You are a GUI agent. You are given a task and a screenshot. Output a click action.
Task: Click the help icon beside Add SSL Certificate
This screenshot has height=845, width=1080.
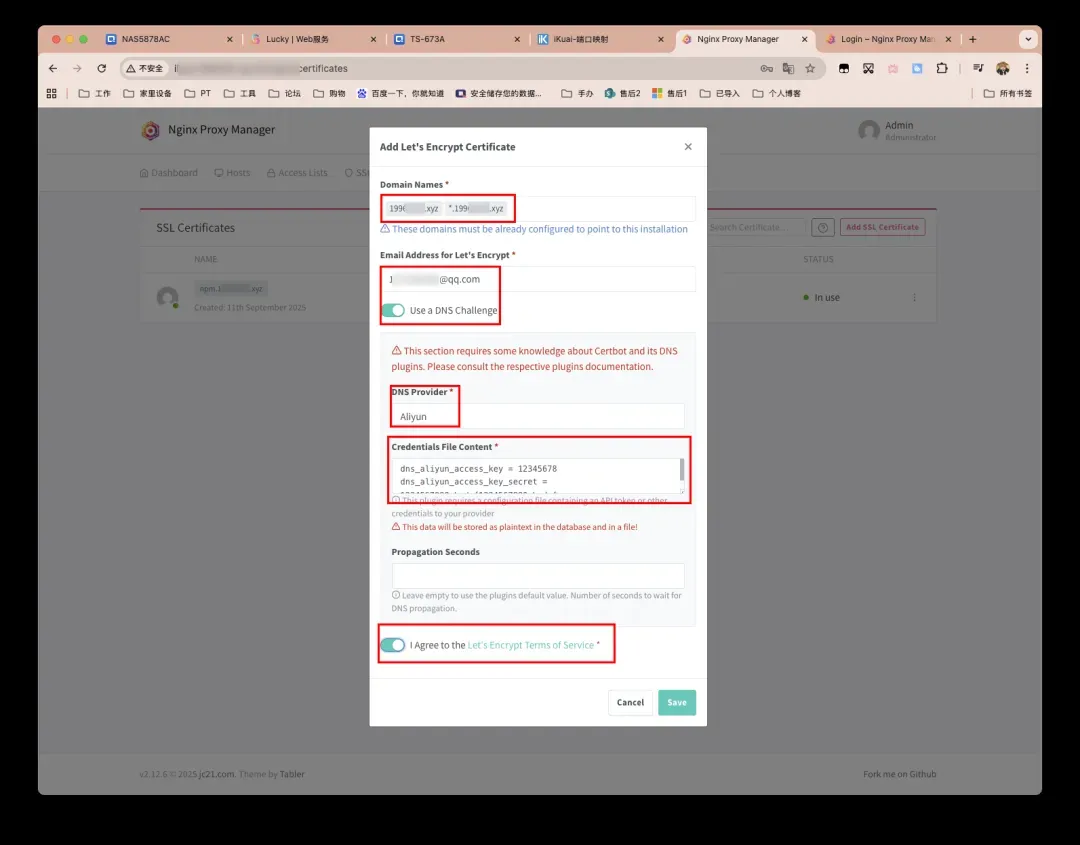point(823,227)
